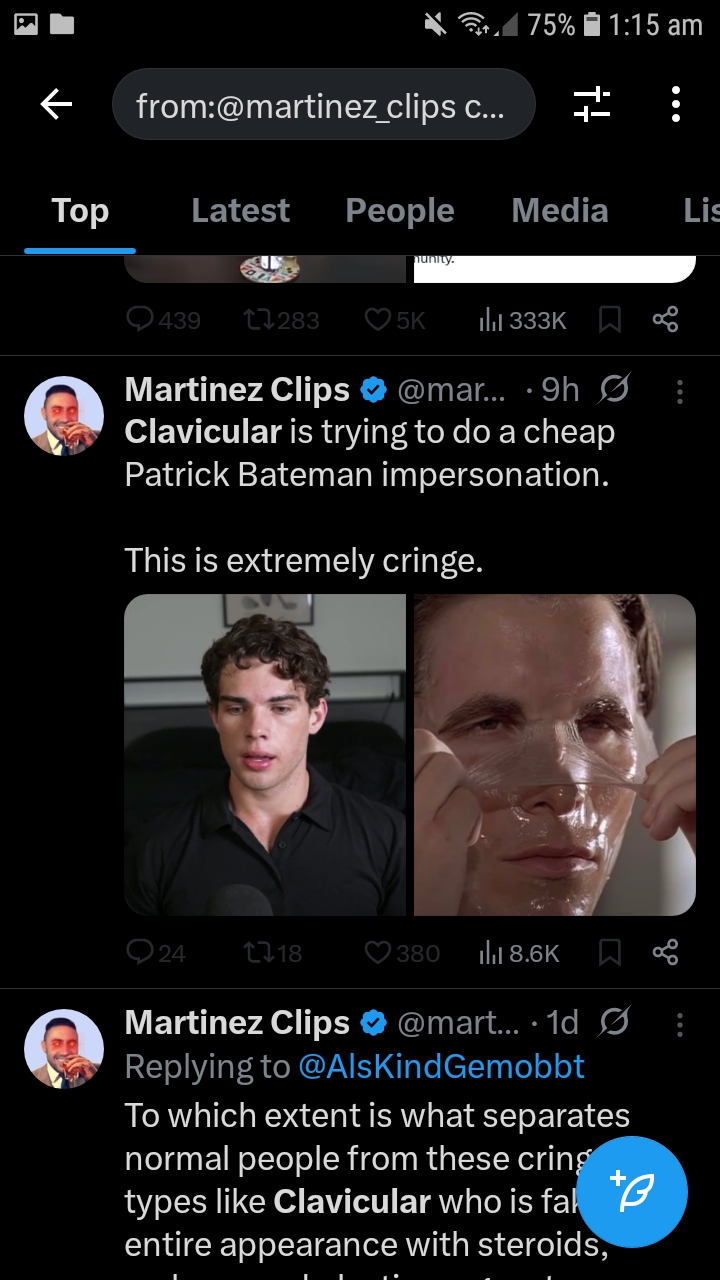Open the left image of curly-haired man
This screenshot has width=720, height=1280.
(265, 755)
